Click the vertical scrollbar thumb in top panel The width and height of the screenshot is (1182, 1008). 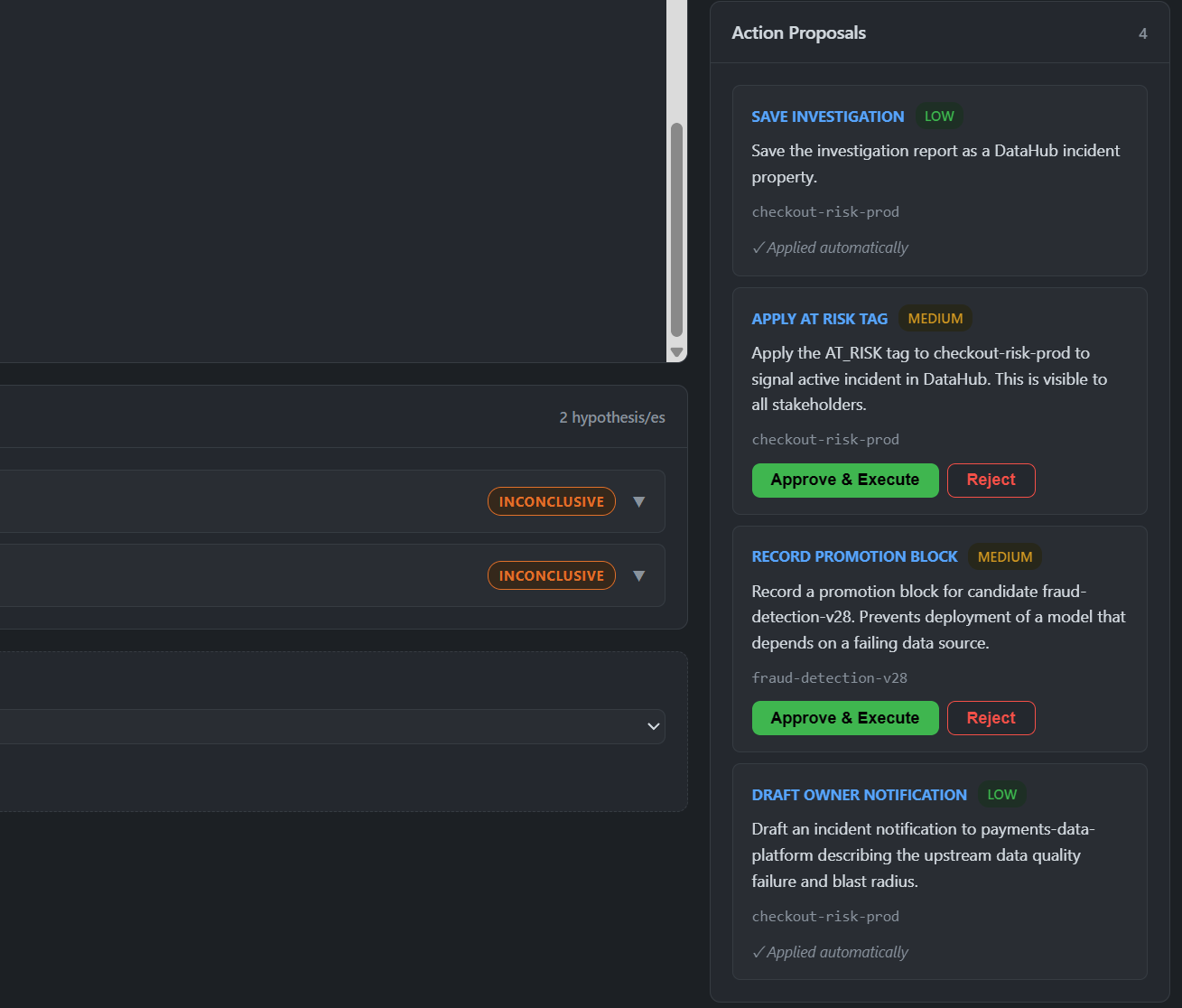pyautogui.click(x=676, y=230)
